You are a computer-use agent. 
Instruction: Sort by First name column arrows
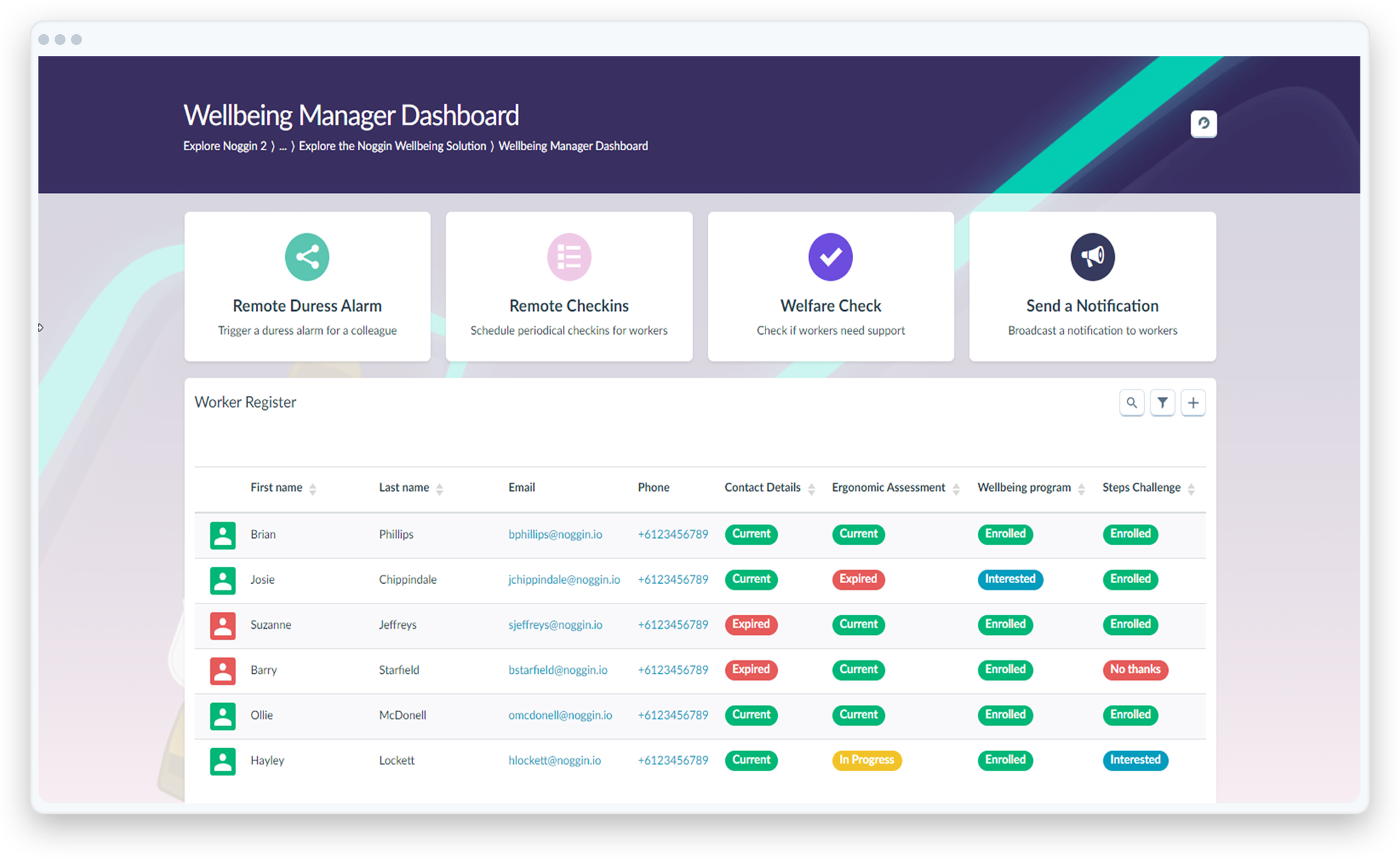click(x=312, y=489)
